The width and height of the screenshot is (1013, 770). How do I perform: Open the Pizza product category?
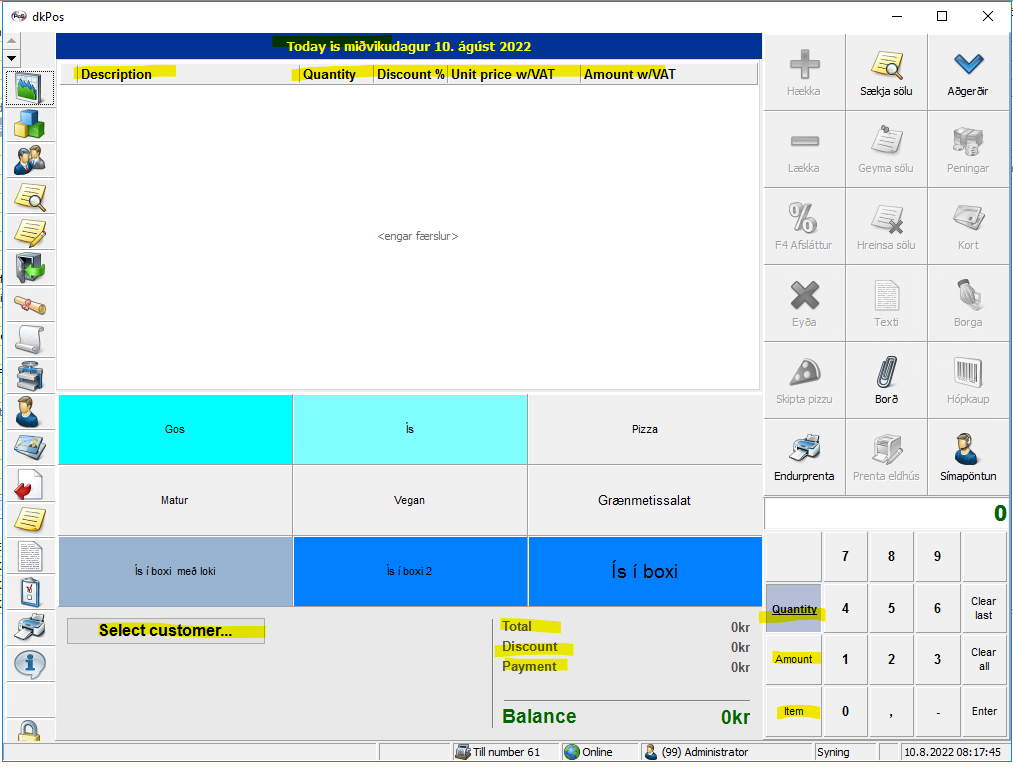[x=645, y=429]
